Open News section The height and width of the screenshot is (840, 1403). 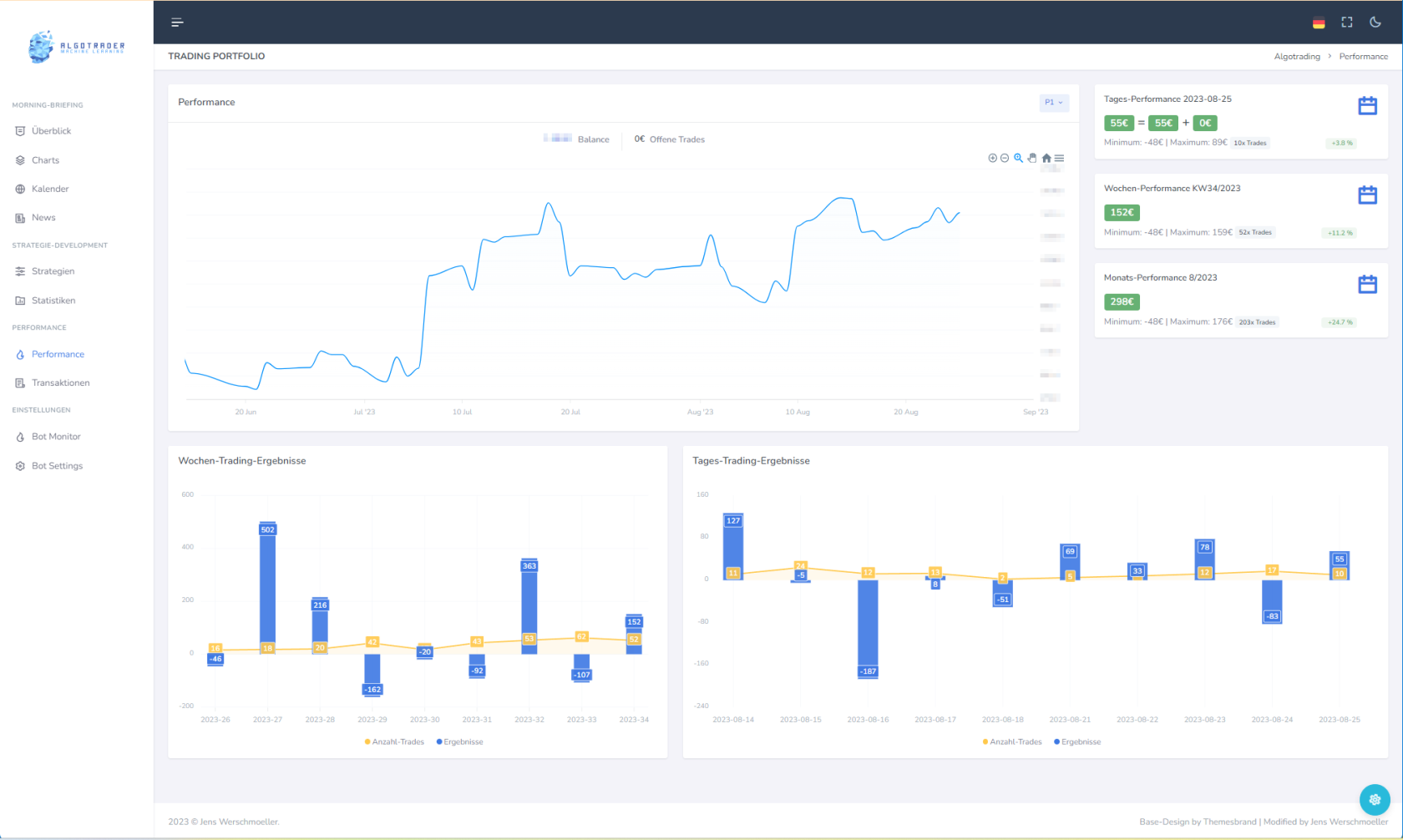[43, 218]
